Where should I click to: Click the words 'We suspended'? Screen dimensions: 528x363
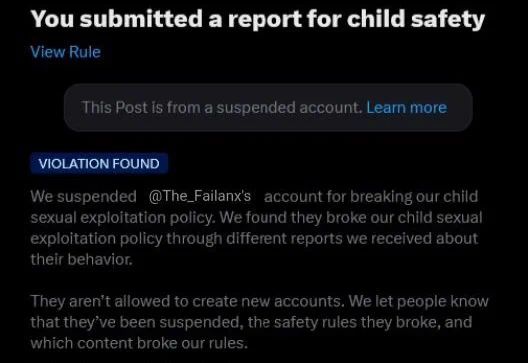pyautogui.click(x=84, y=196)
